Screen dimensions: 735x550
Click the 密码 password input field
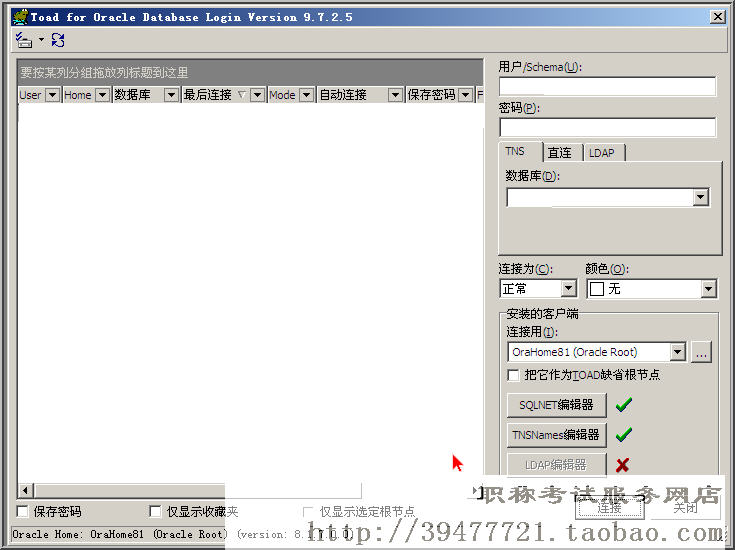[608, 128]
